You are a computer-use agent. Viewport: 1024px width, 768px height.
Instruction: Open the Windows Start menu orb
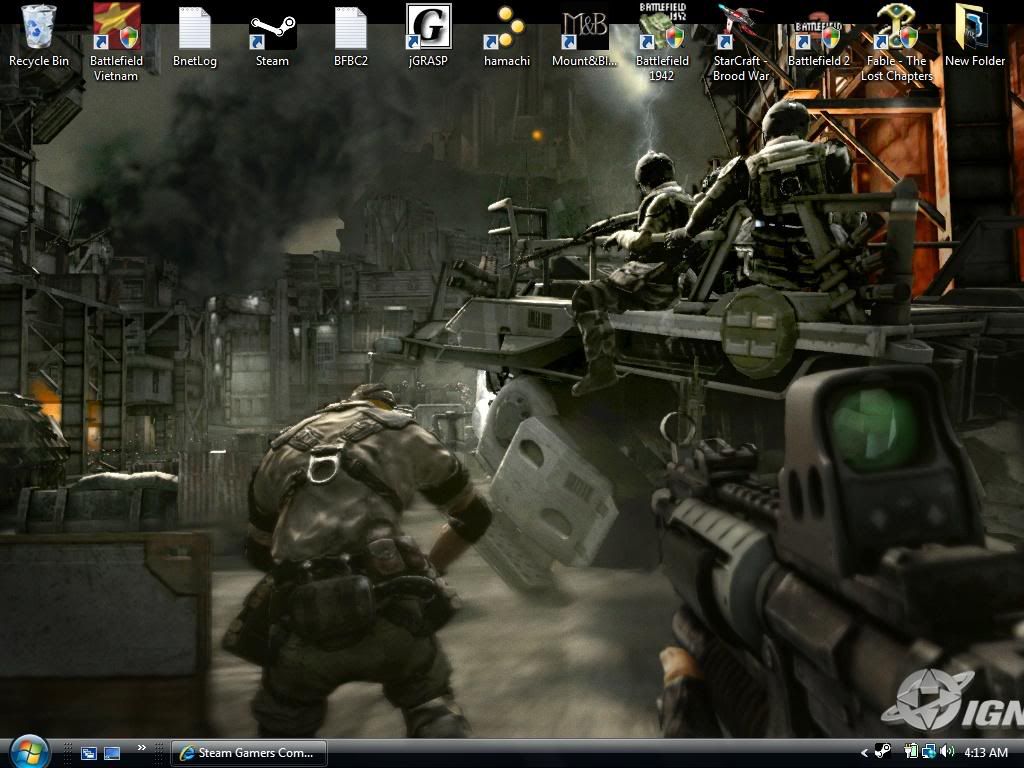(28, 752)
